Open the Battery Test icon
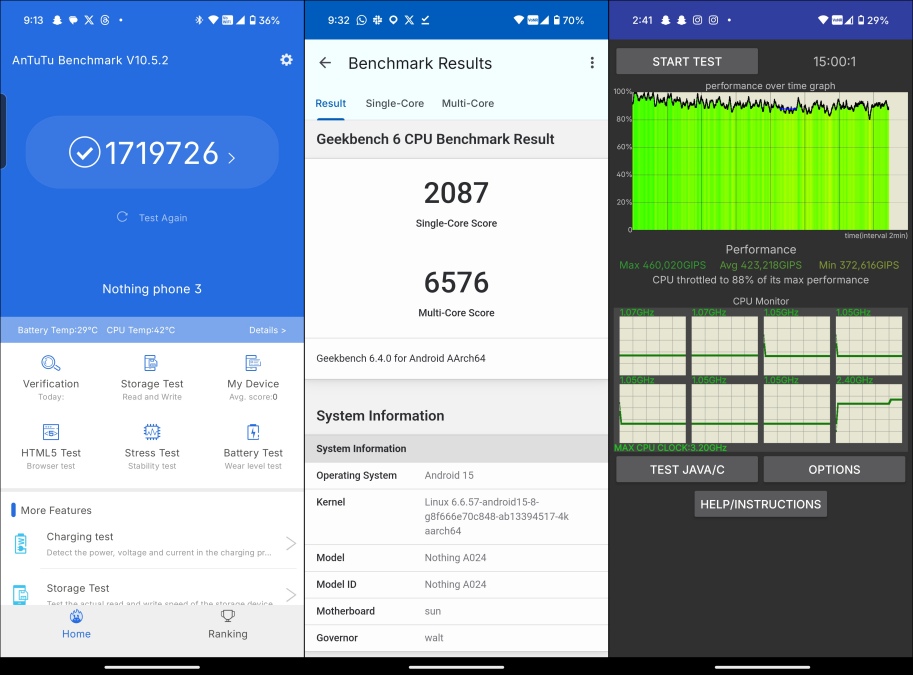This screenshot has height=675, width=913. 253,432
